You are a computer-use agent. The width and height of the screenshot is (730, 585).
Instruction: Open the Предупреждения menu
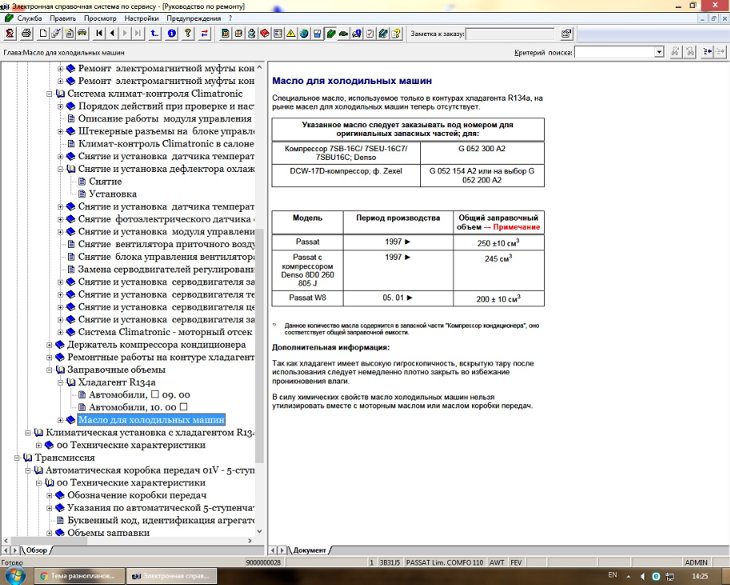point(194,19)
